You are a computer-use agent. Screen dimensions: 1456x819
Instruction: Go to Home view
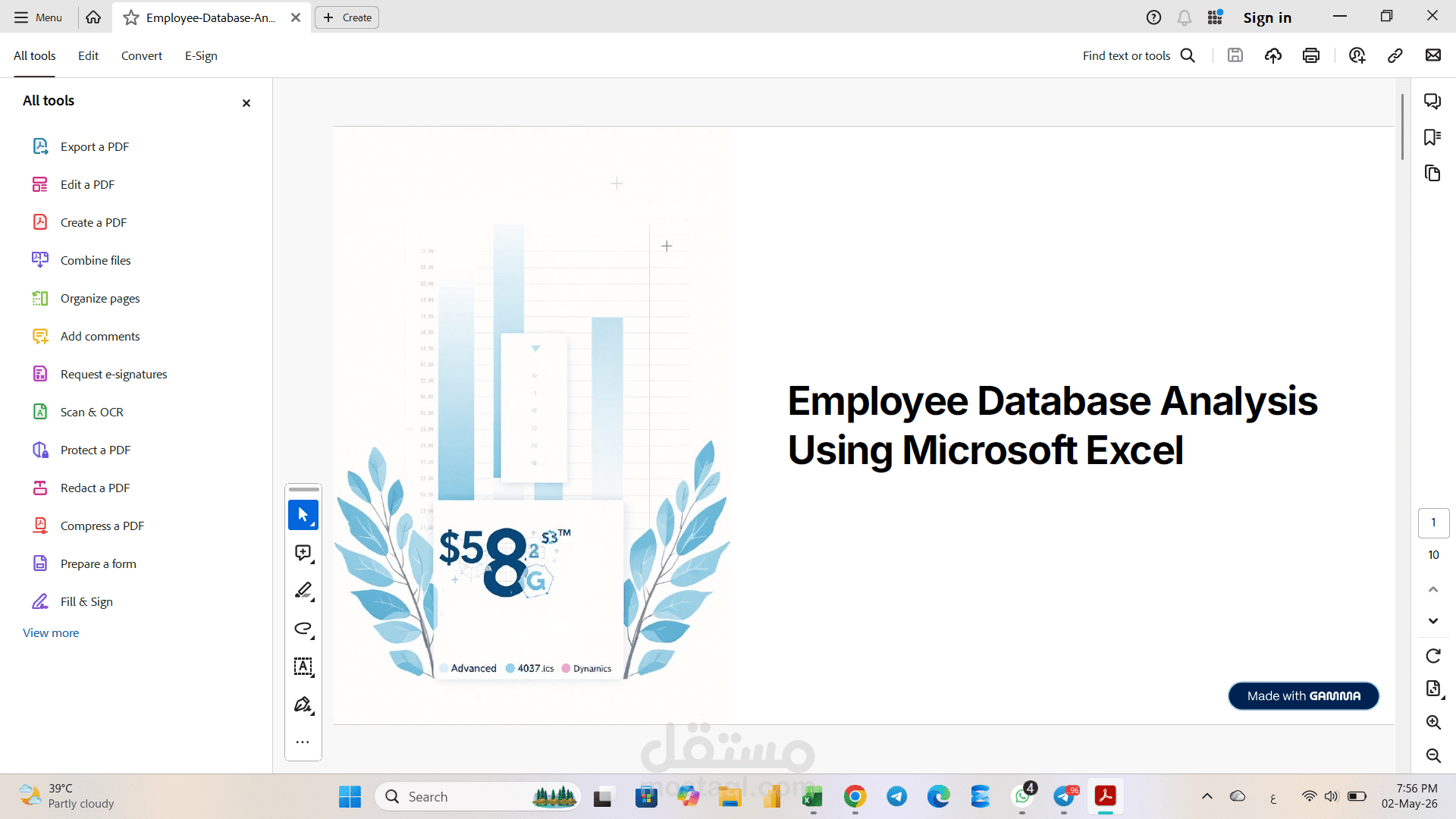(x=93, y=17)
